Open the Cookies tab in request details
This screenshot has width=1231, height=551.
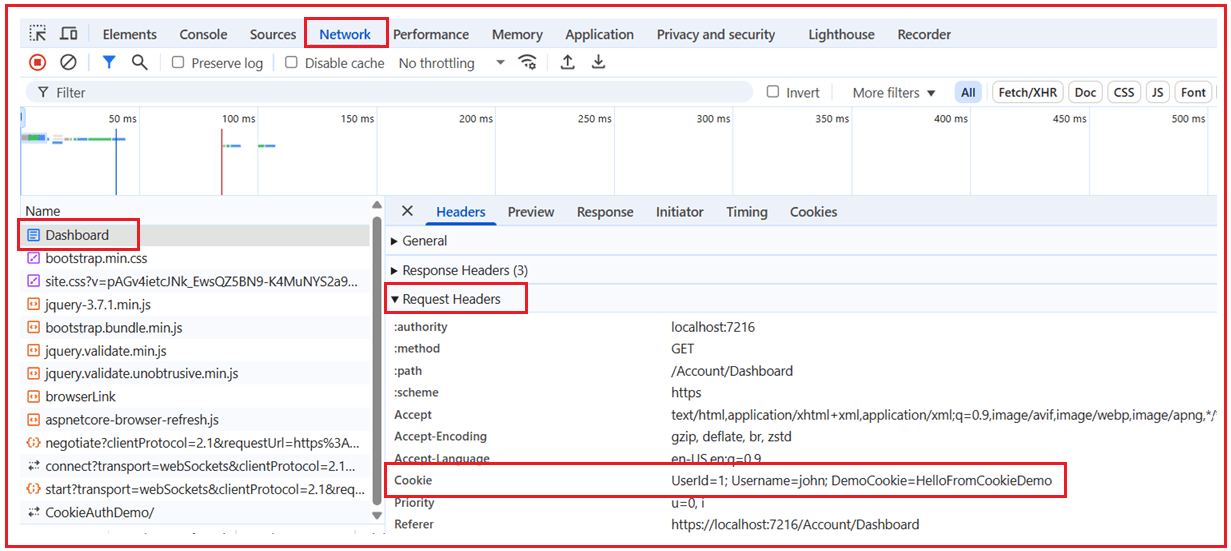(813, 212)
